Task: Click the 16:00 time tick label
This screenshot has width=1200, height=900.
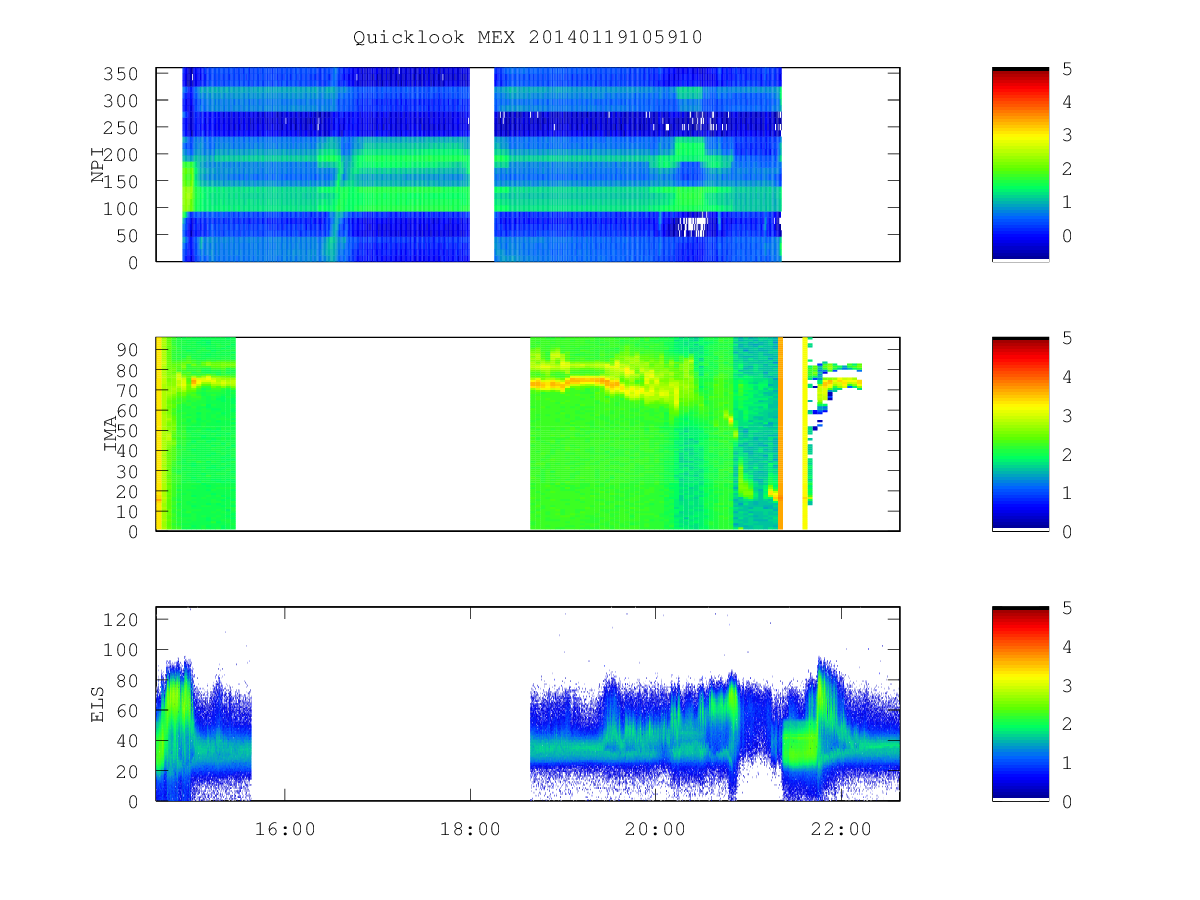Action: pyautogui.click(x=285, y=829)
